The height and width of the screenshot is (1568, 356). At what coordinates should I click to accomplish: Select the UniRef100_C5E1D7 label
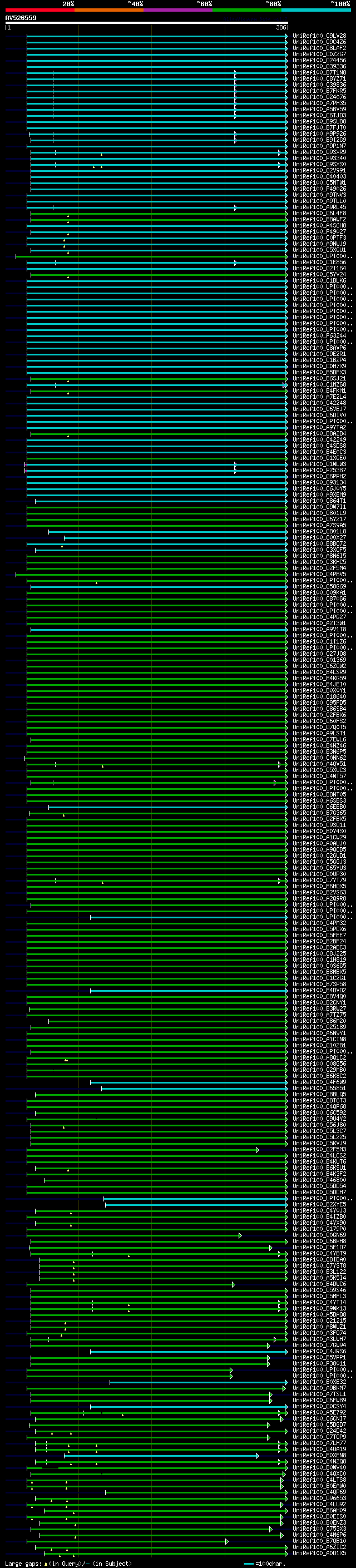pos(319,1247)
